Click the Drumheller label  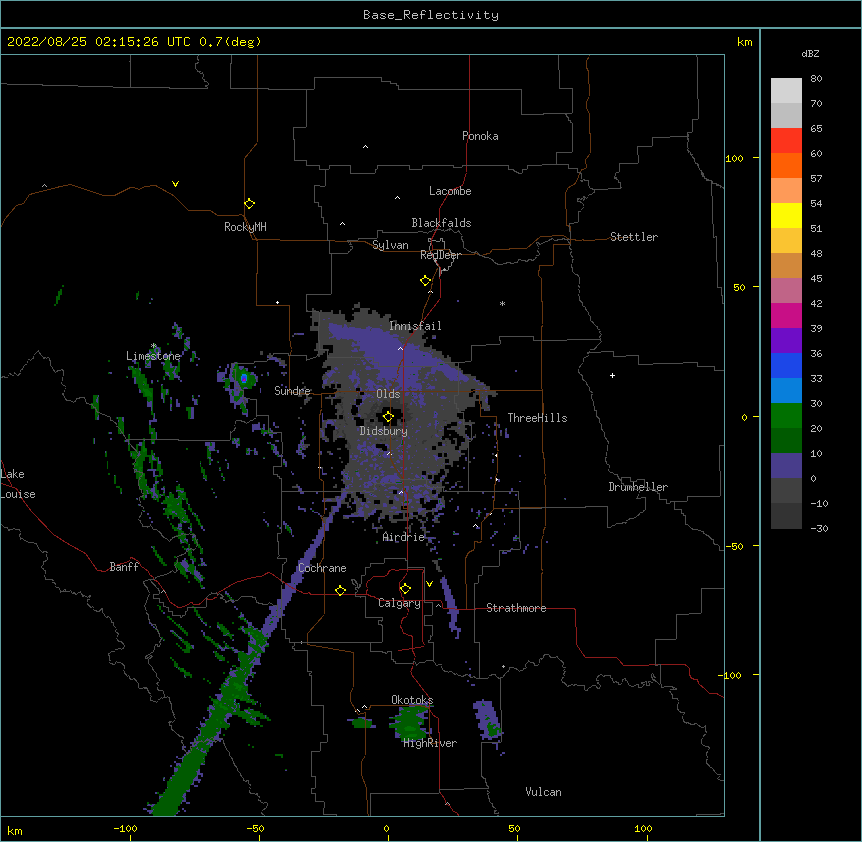click(x=638, y=487)
